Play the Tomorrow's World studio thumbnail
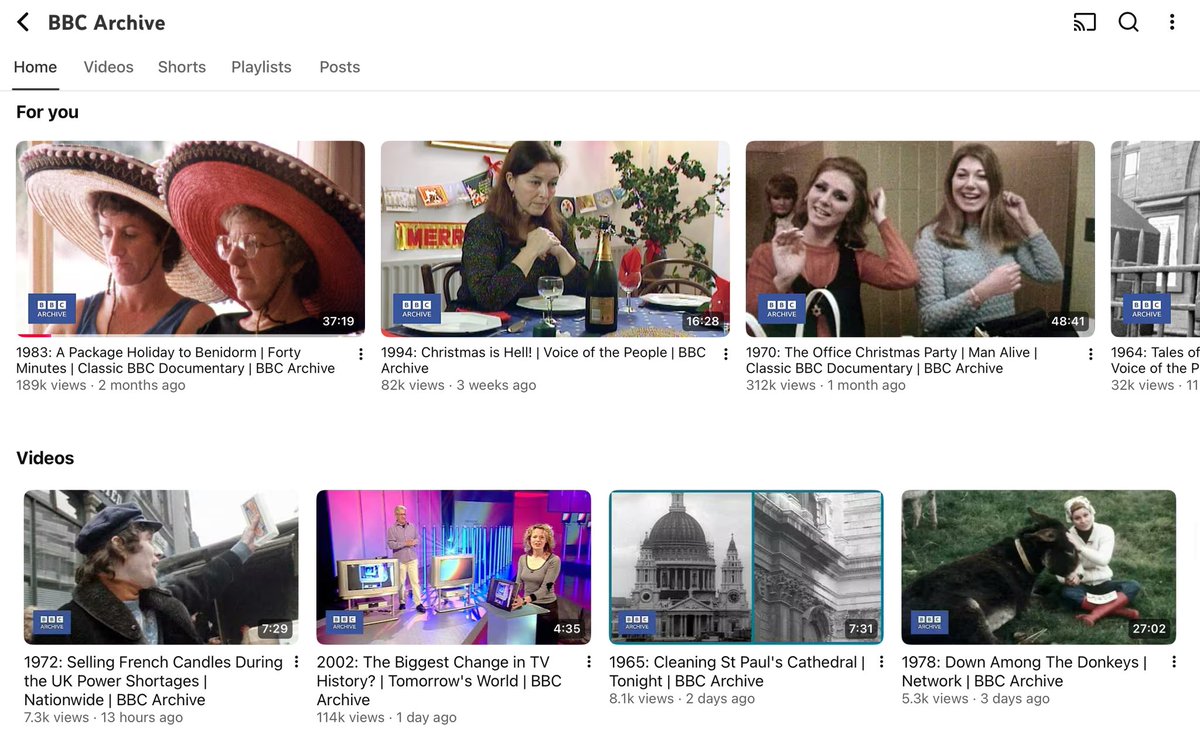This screenshot has width=1200, height=731. [x=453, y=567]
